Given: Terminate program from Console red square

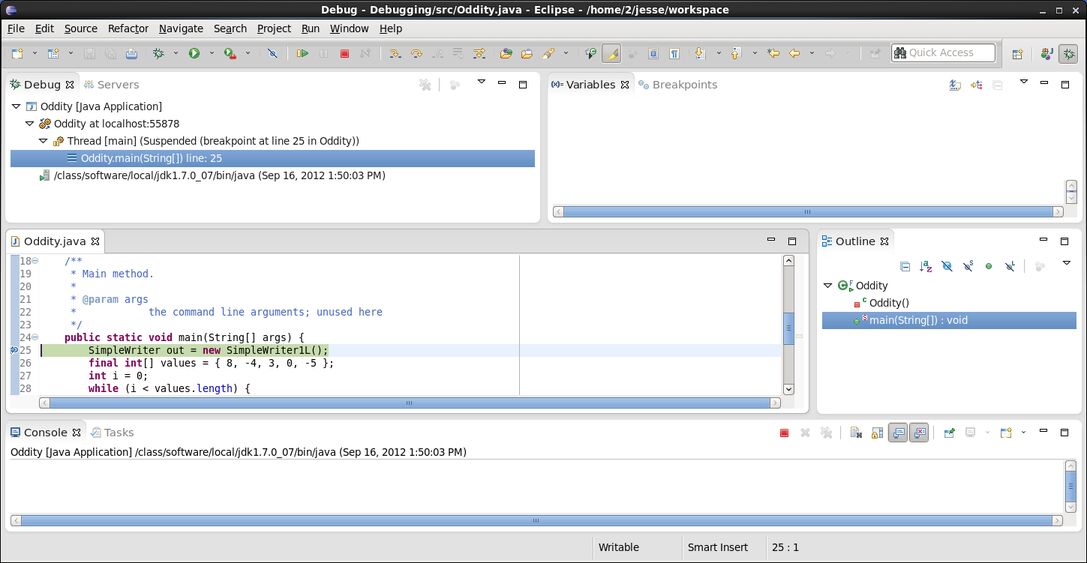Looking at the screenshot, I should pyautogui.click(x=784, y=433).
